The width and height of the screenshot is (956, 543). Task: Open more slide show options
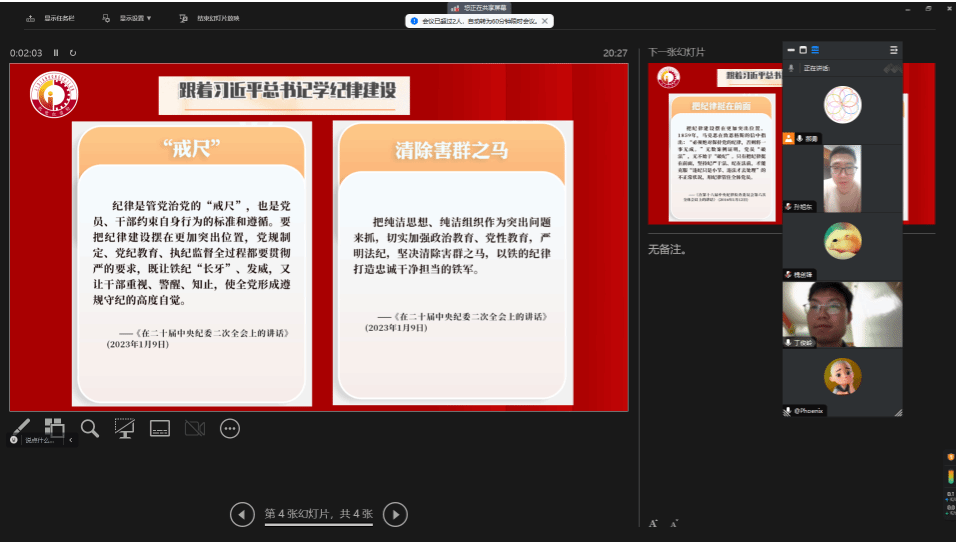pos(230,428)
